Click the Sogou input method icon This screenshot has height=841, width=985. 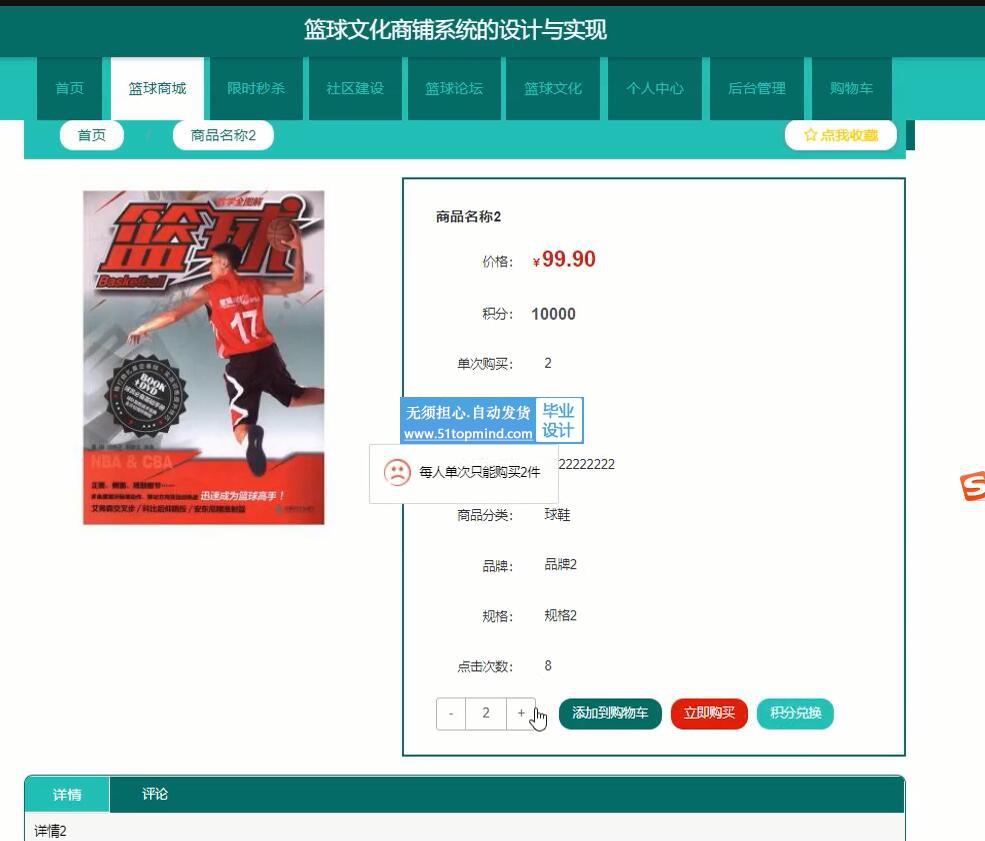(972, 487)
